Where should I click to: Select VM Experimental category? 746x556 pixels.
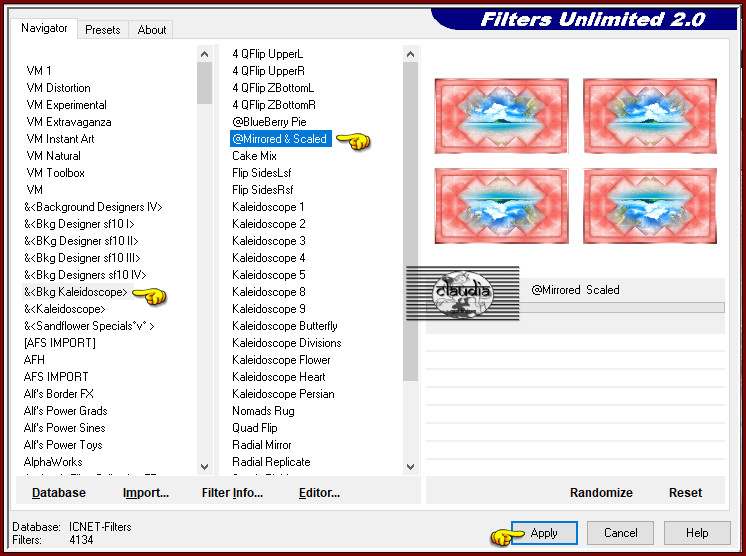67,105
